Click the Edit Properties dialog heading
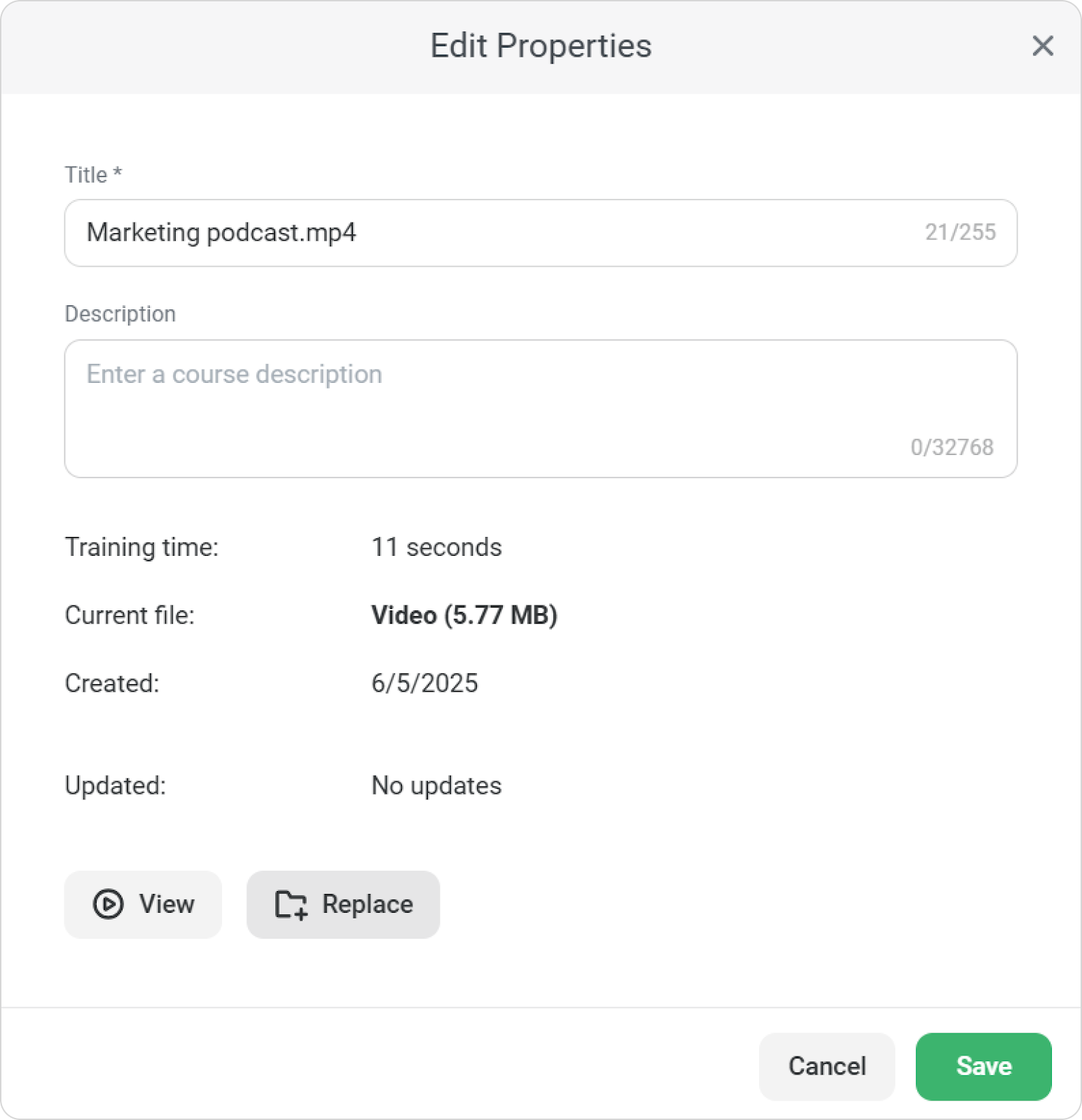 pyautogui.click(x=541, y=46)
